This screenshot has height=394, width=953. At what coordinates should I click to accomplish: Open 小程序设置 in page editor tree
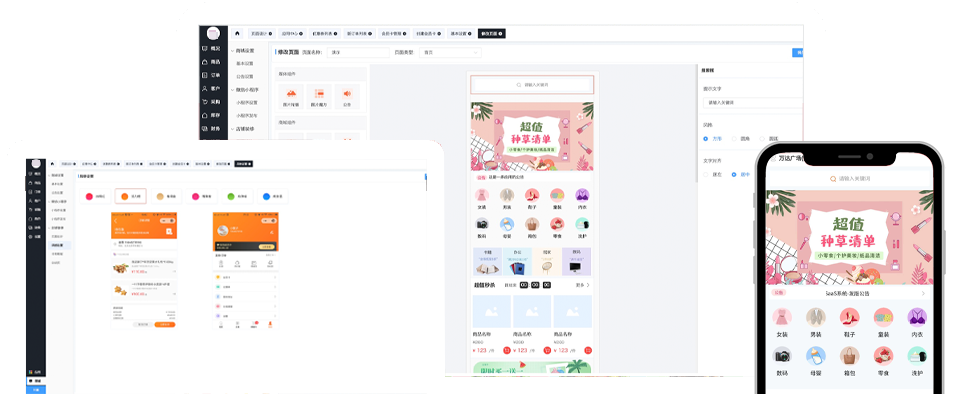(247, 102)
